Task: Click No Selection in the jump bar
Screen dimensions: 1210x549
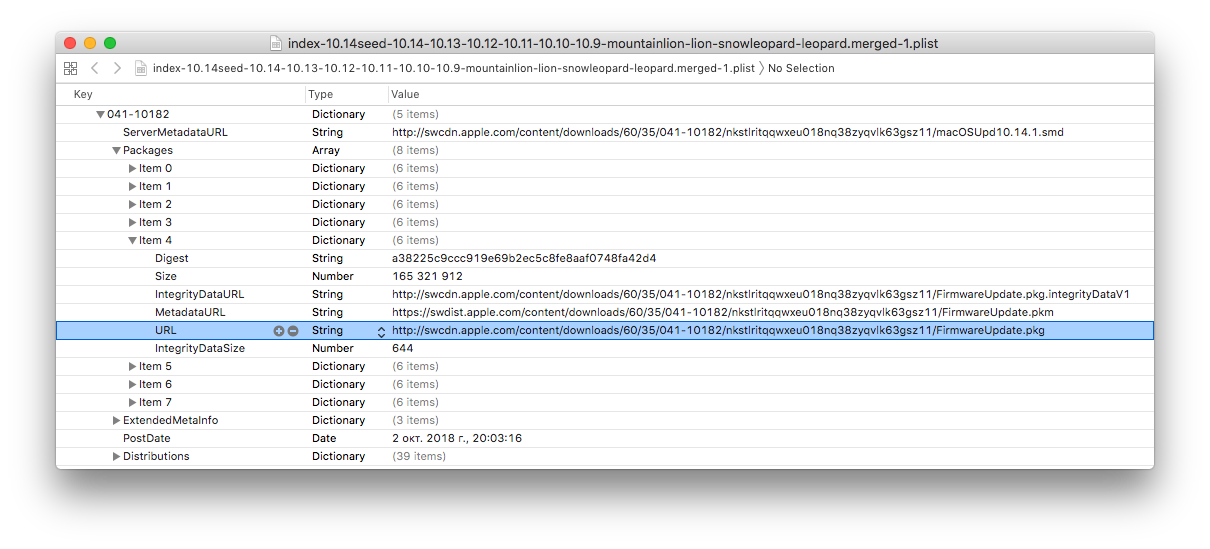Action: click(801, 68)
